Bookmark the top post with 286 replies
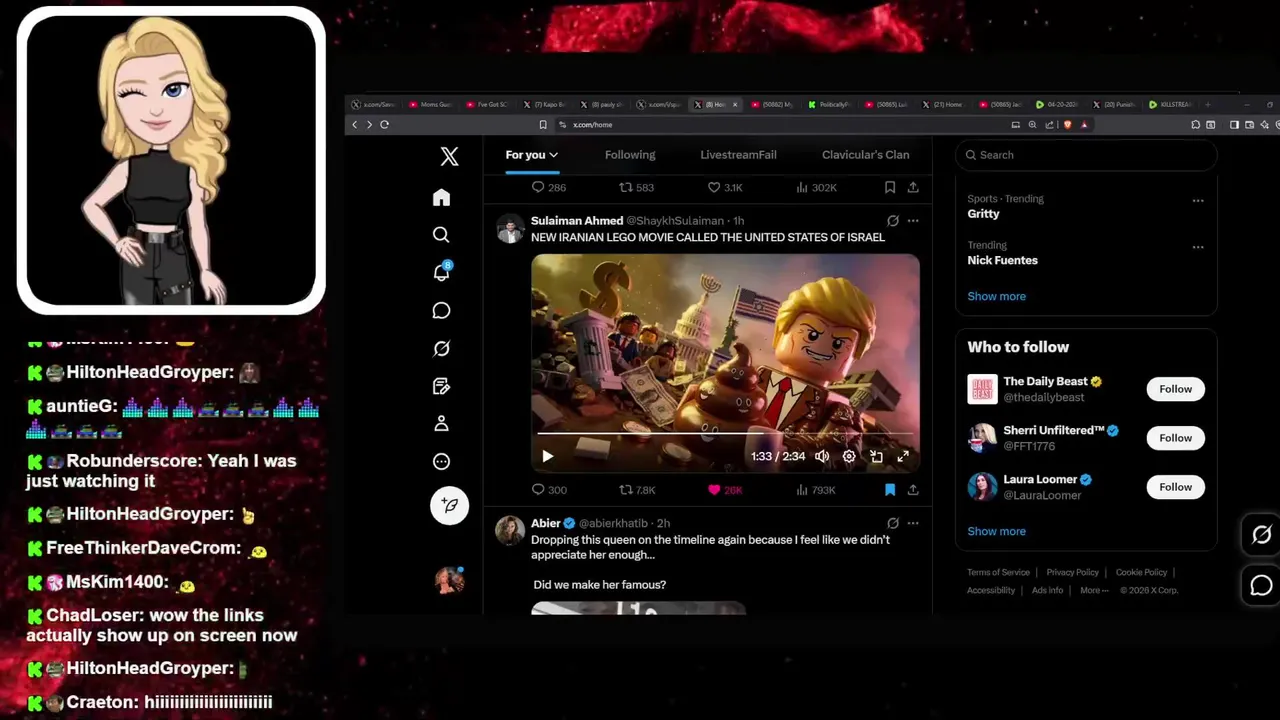This screenshot has width=1280, height=720. coord(890,187)
